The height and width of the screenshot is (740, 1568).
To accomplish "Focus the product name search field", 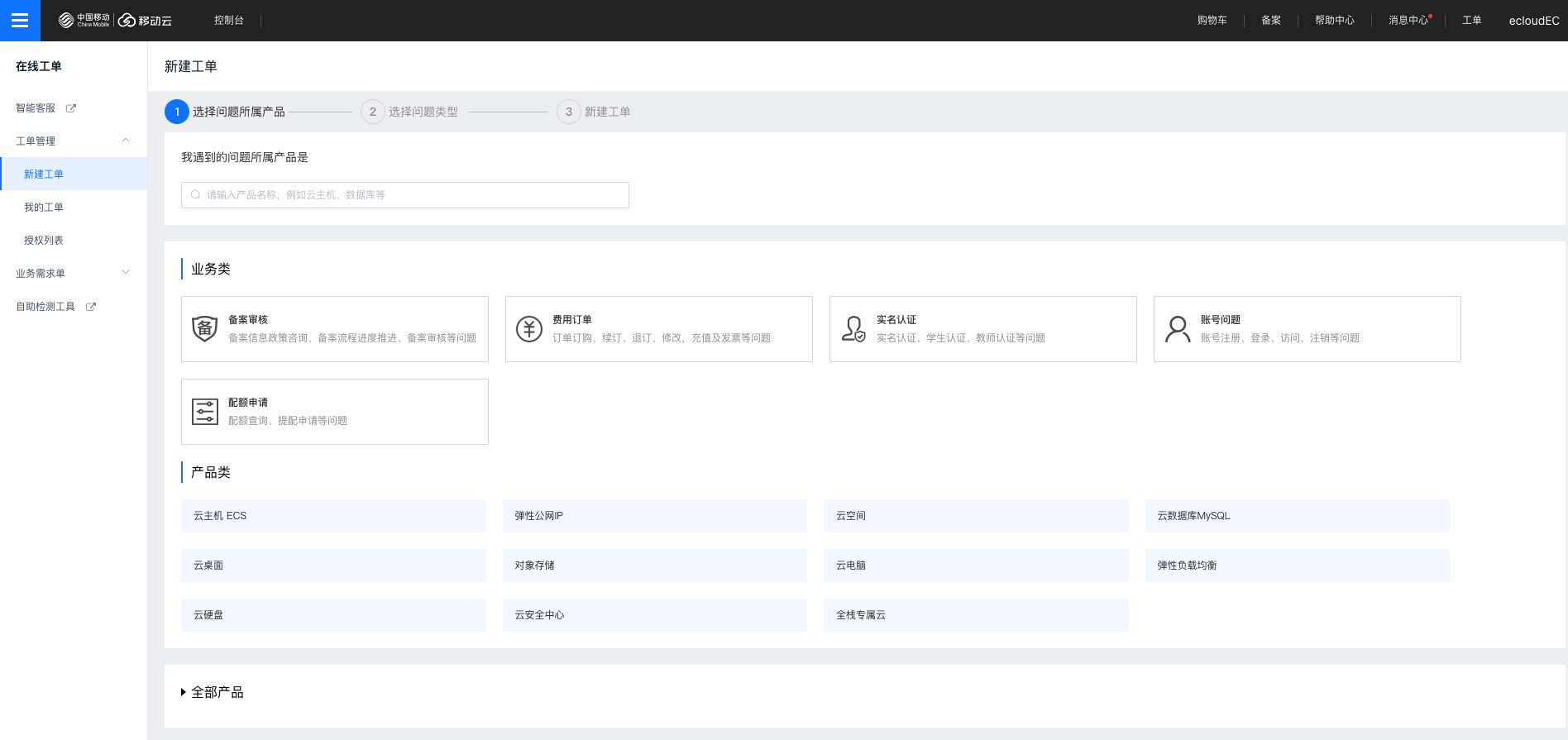I will (x=405, y=195).
